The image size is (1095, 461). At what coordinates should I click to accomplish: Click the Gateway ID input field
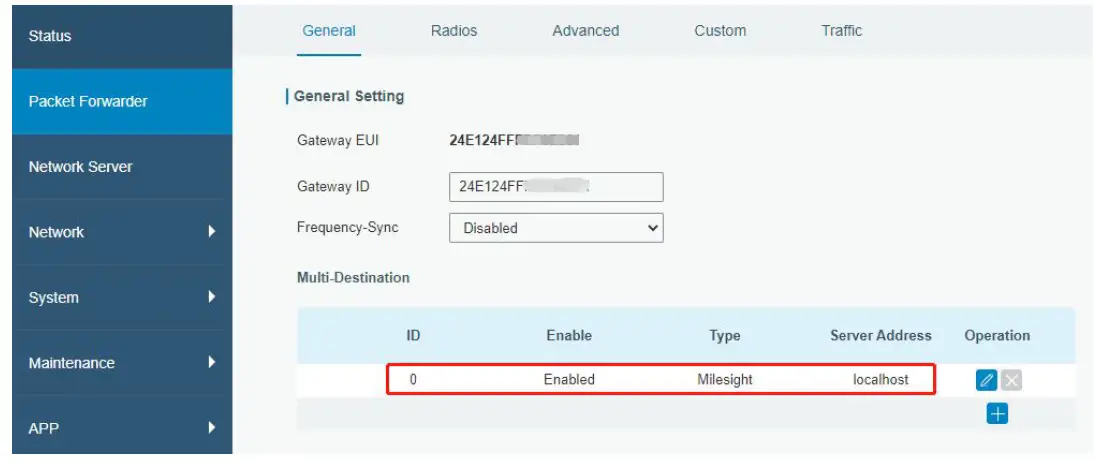click(x=556, y=187)
